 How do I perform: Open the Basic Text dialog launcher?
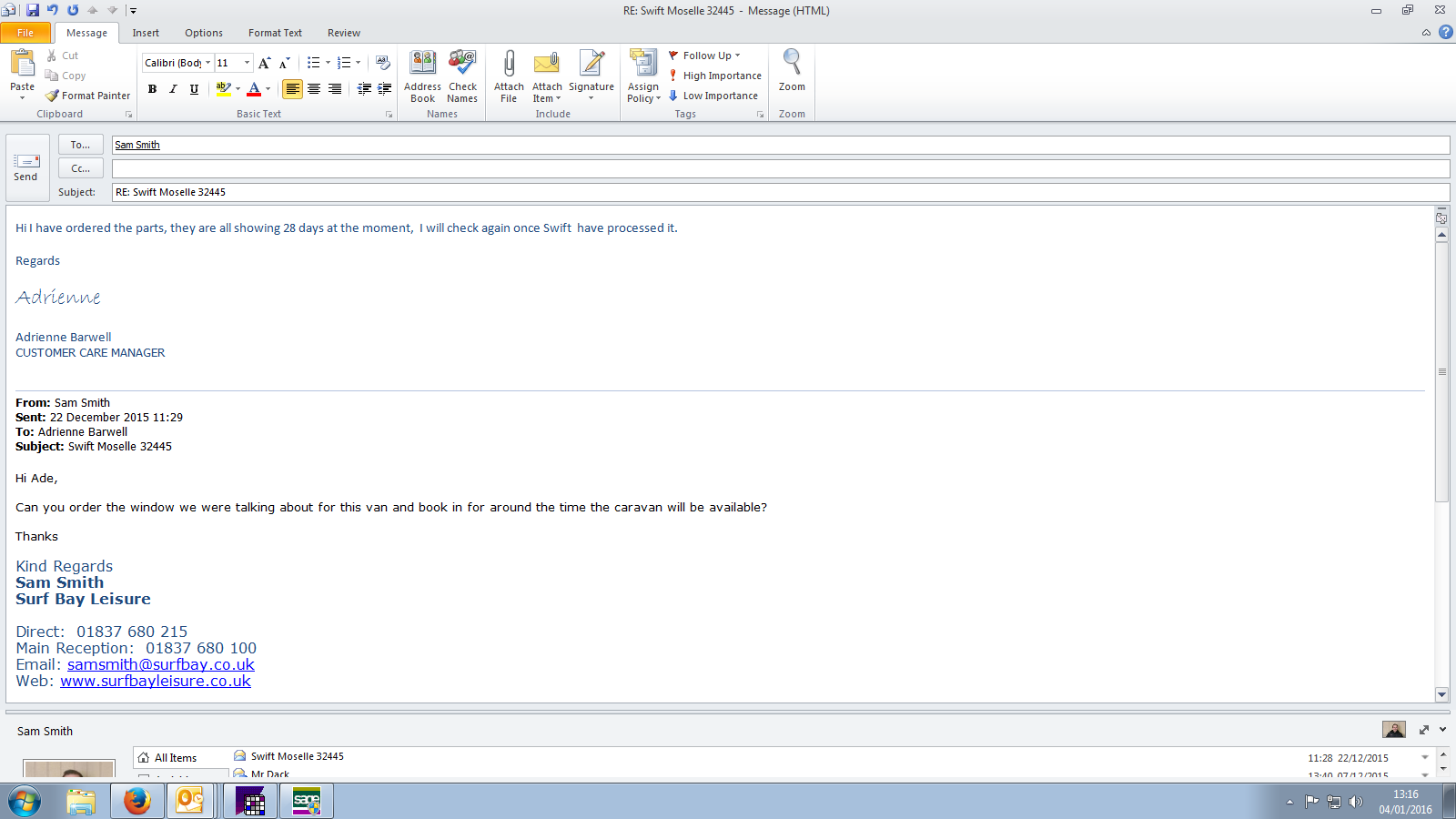[x=389, y=115]
